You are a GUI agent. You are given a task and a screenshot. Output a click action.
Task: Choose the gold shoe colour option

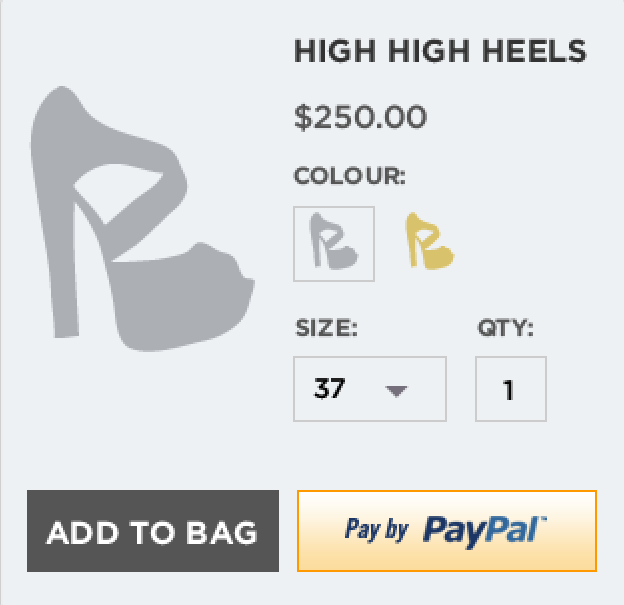(429, 241)
